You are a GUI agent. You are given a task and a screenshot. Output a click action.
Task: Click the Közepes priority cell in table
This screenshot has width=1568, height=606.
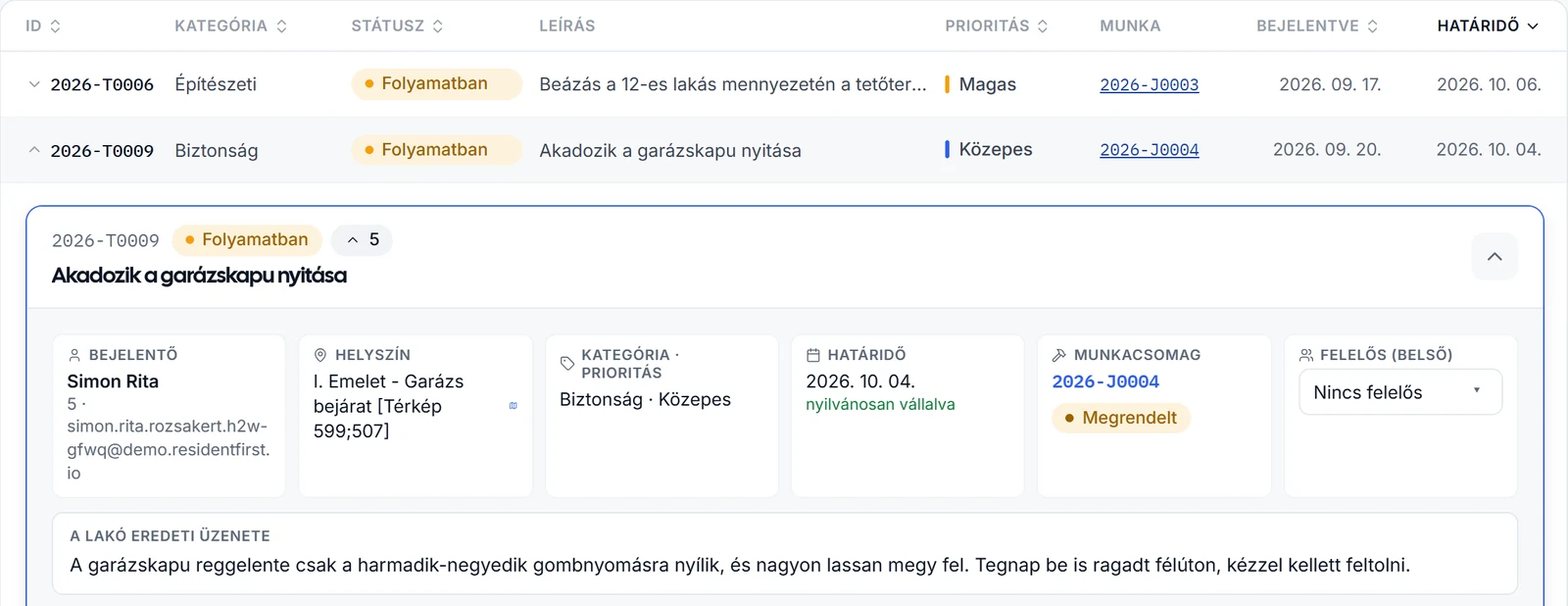[989, 149]
